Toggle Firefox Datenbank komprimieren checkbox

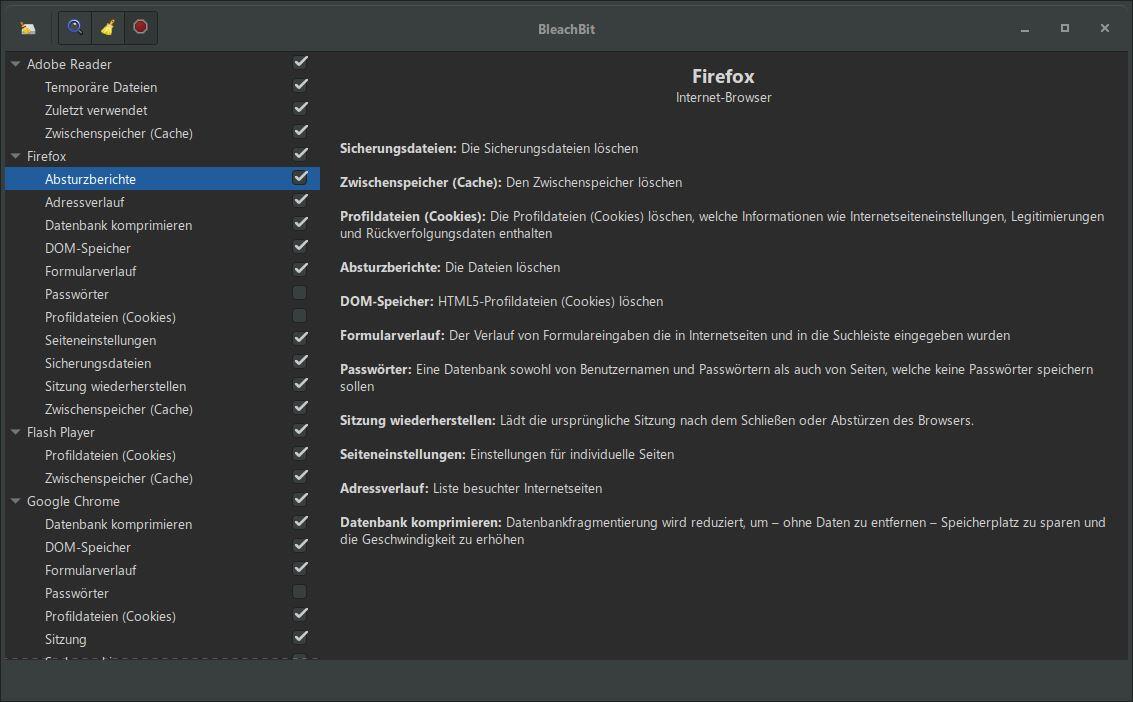click(300, 223)
